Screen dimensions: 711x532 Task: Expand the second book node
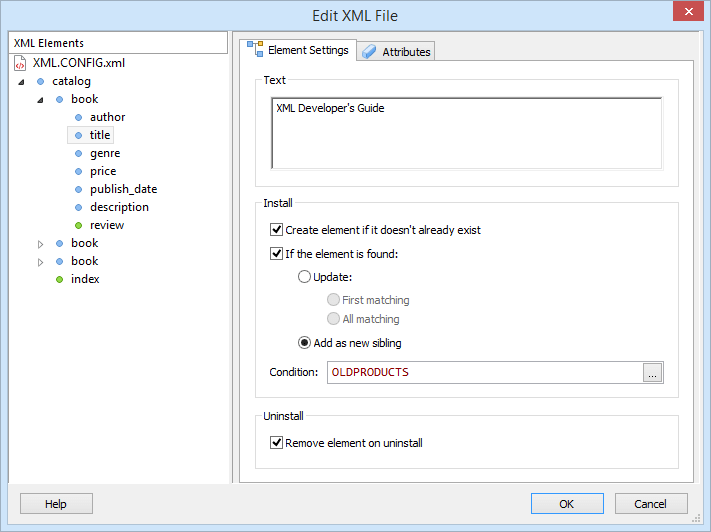40,244
